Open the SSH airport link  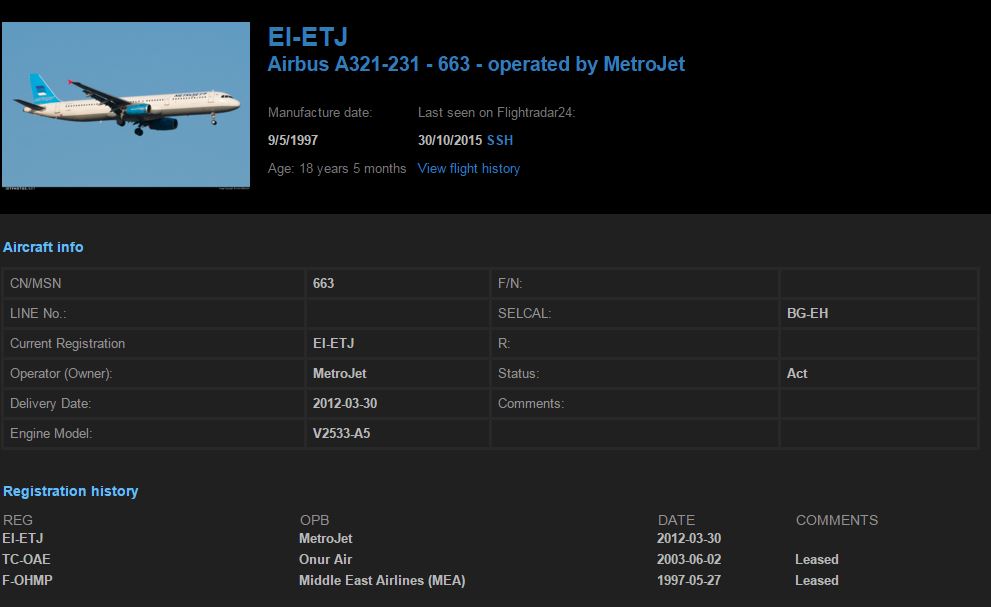click(x=500, y=140)
